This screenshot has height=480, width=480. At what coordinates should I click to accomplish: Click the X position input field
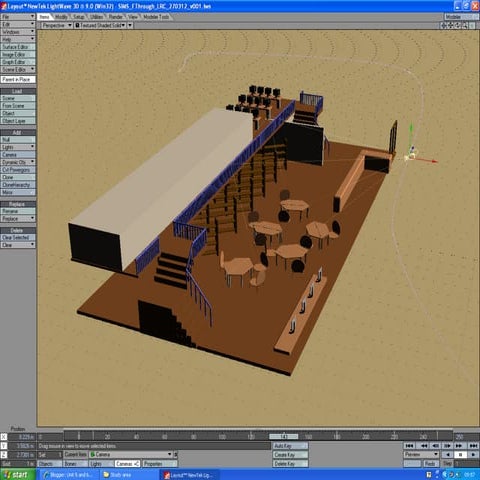click(x=22, y=437)
